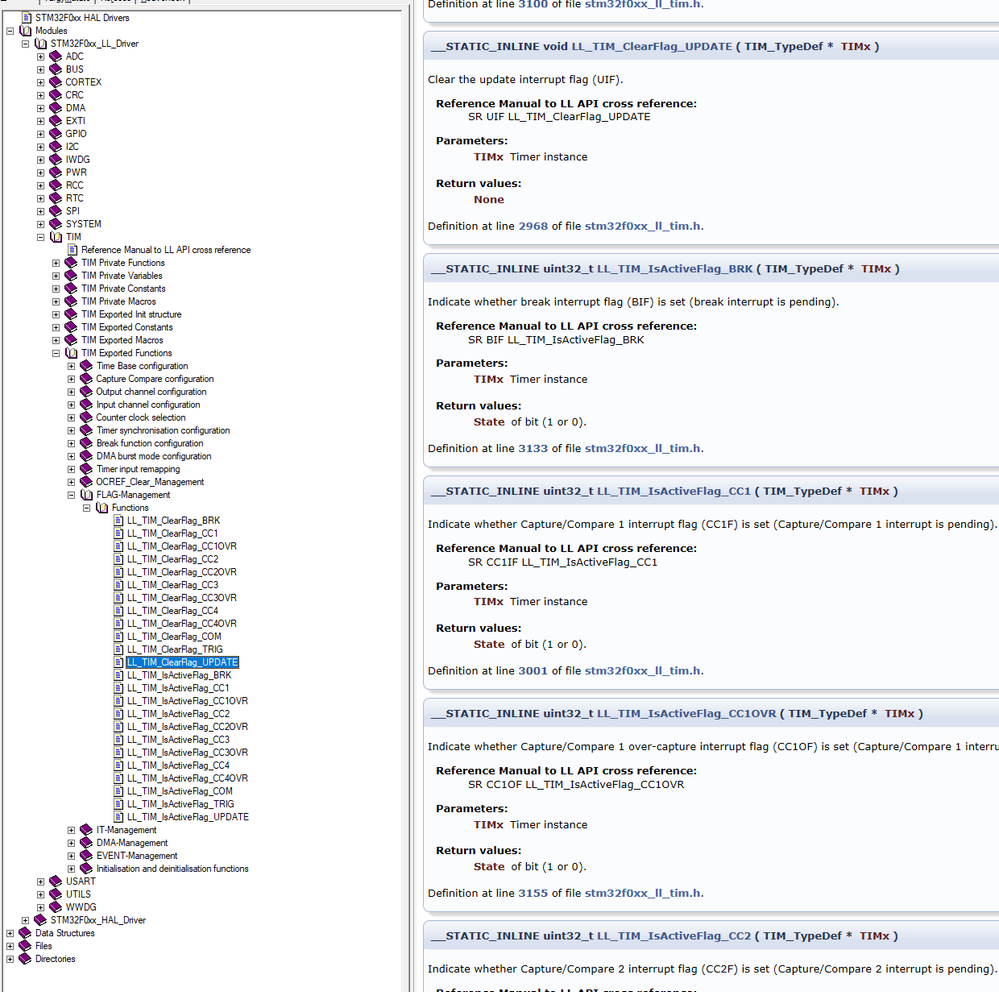Select LL_TIM_ClearFlag_CC1OVR in the tree
The image size is (999, 992).
pos(182,546)
